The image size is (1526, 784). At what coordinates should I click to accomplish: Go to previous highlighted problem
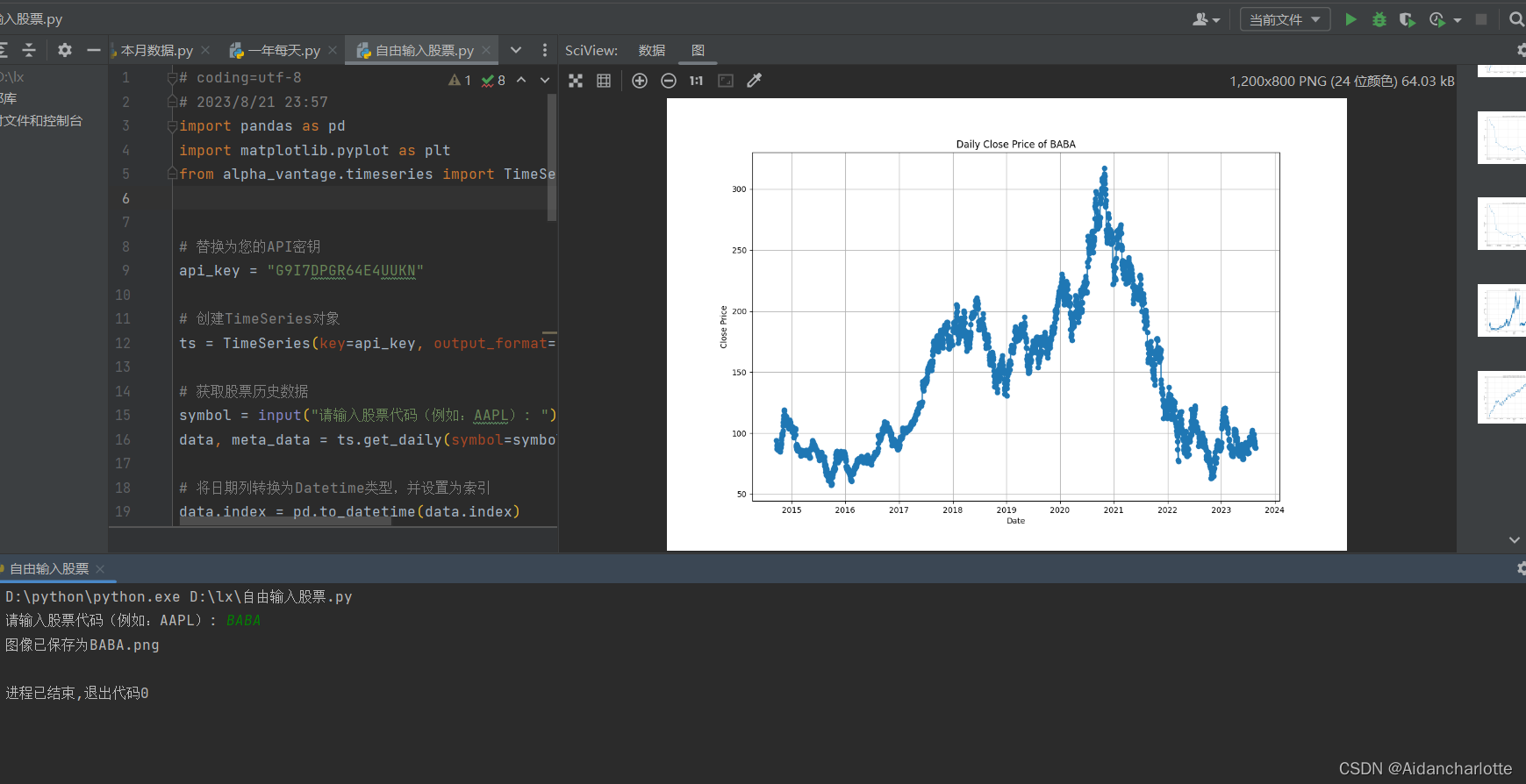521,80
